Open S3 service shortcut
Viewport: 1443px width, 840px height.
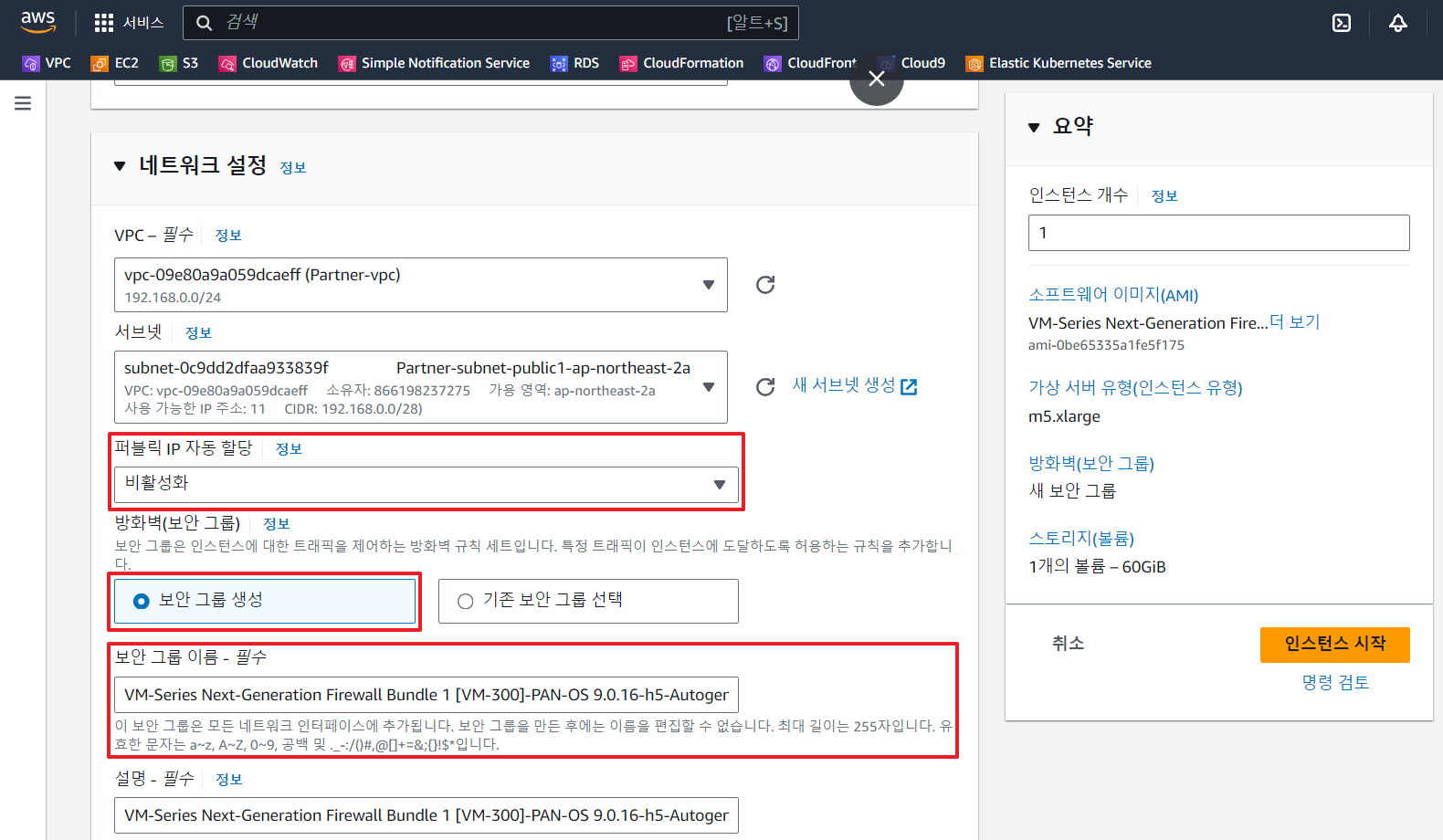[179, 63]
